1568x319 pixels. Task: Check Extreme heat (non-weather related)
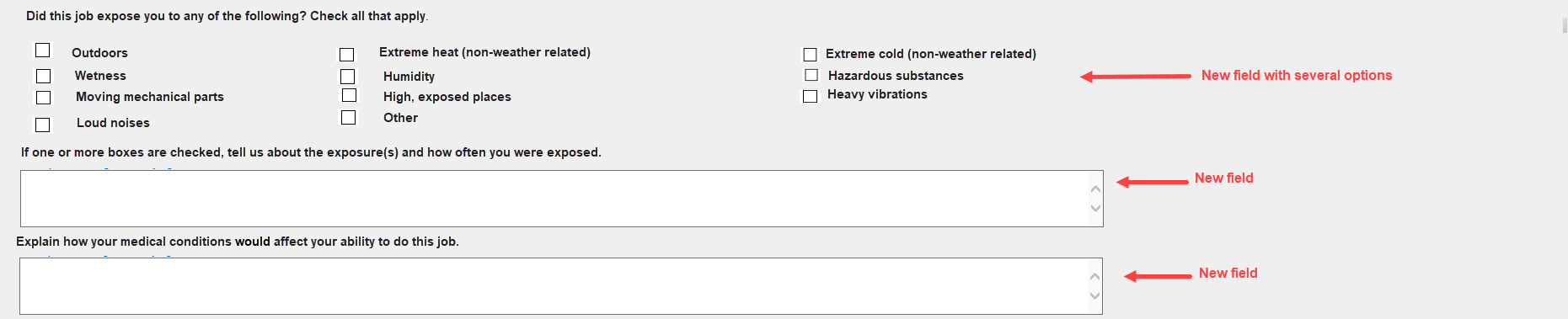(x=346, y=55)
